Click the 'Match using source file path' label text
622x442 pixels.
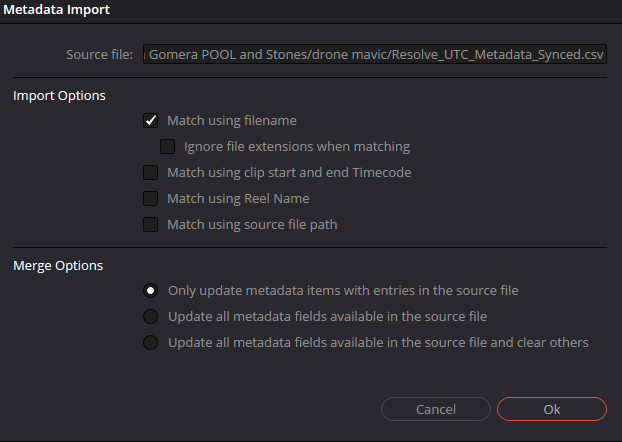(x=252, y=225)
